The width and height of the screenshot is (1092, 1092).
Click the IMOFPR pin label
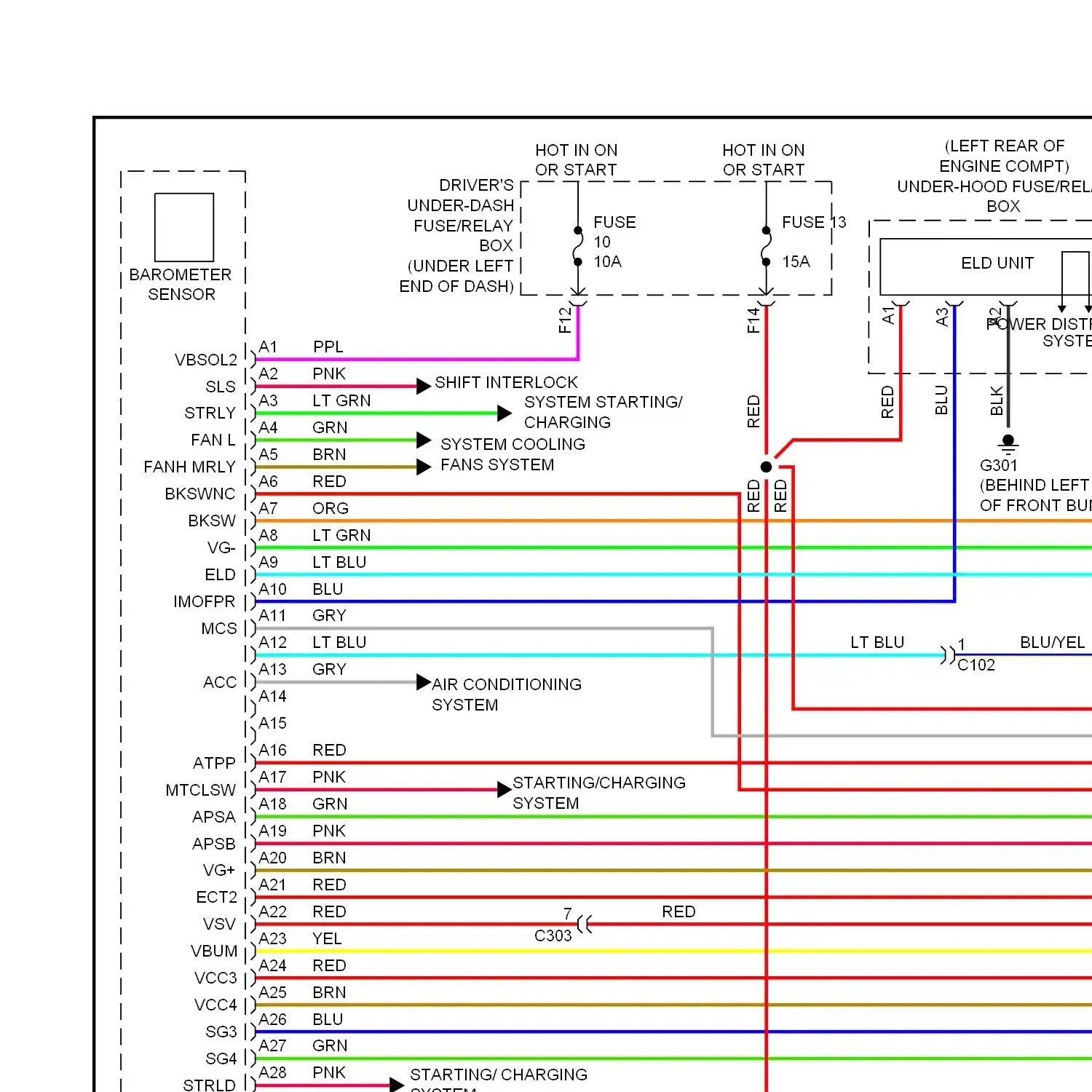pos(205,602)
